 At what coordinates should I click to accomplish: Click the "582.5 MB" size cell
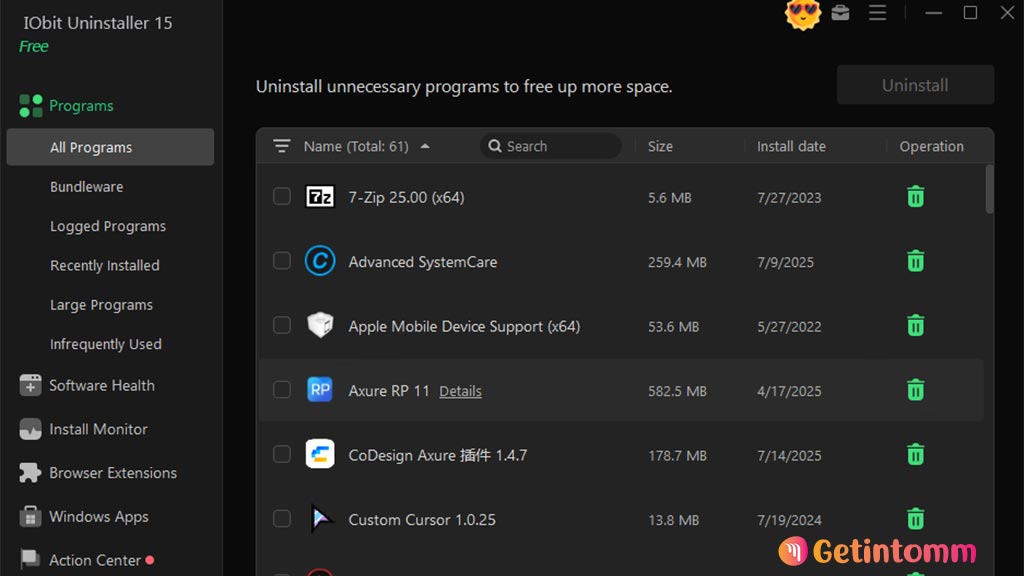[x=677, y=391]
